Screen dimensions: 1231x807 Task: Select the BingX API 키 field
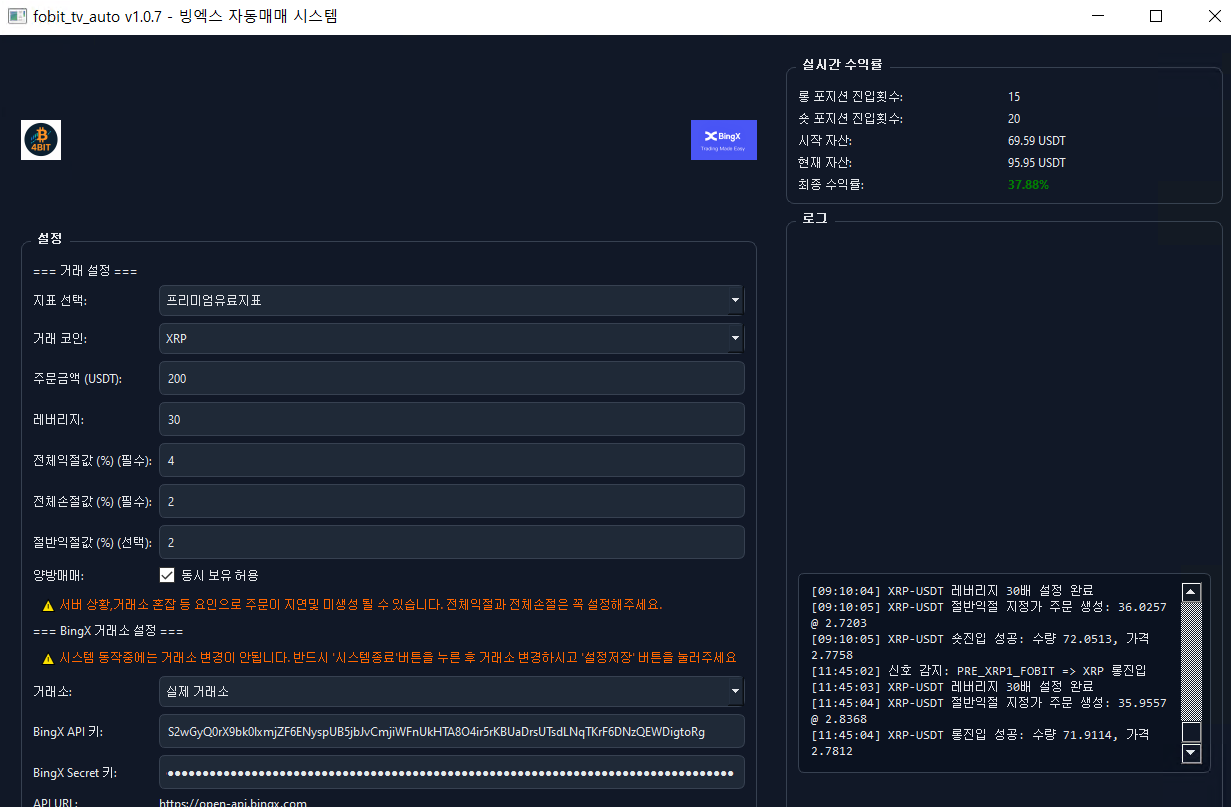[x=451, y=731]
